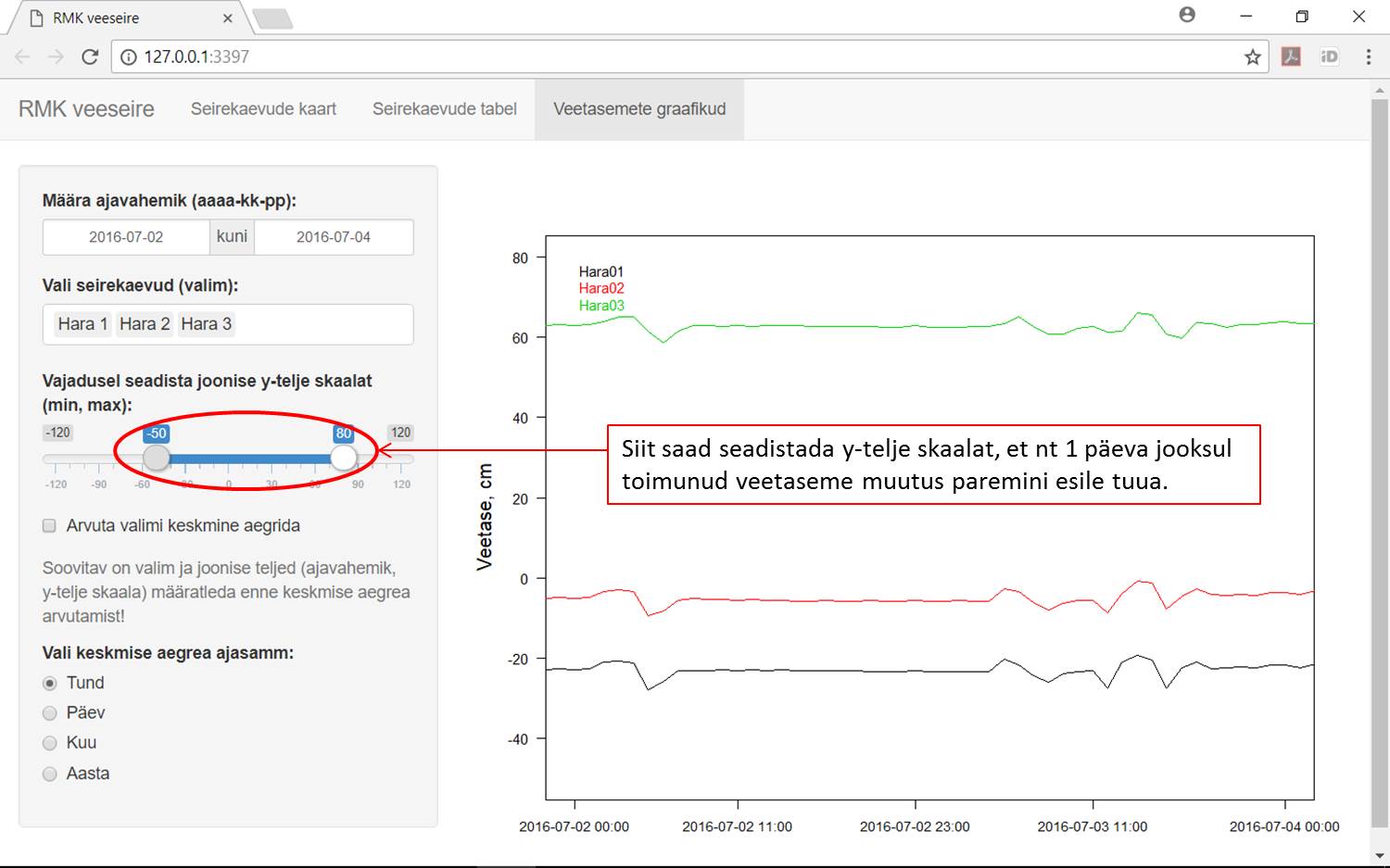The height and width of the screenshot is (868, 1390).
Task: Select the Päev time step option
Action: click(50, 713)
